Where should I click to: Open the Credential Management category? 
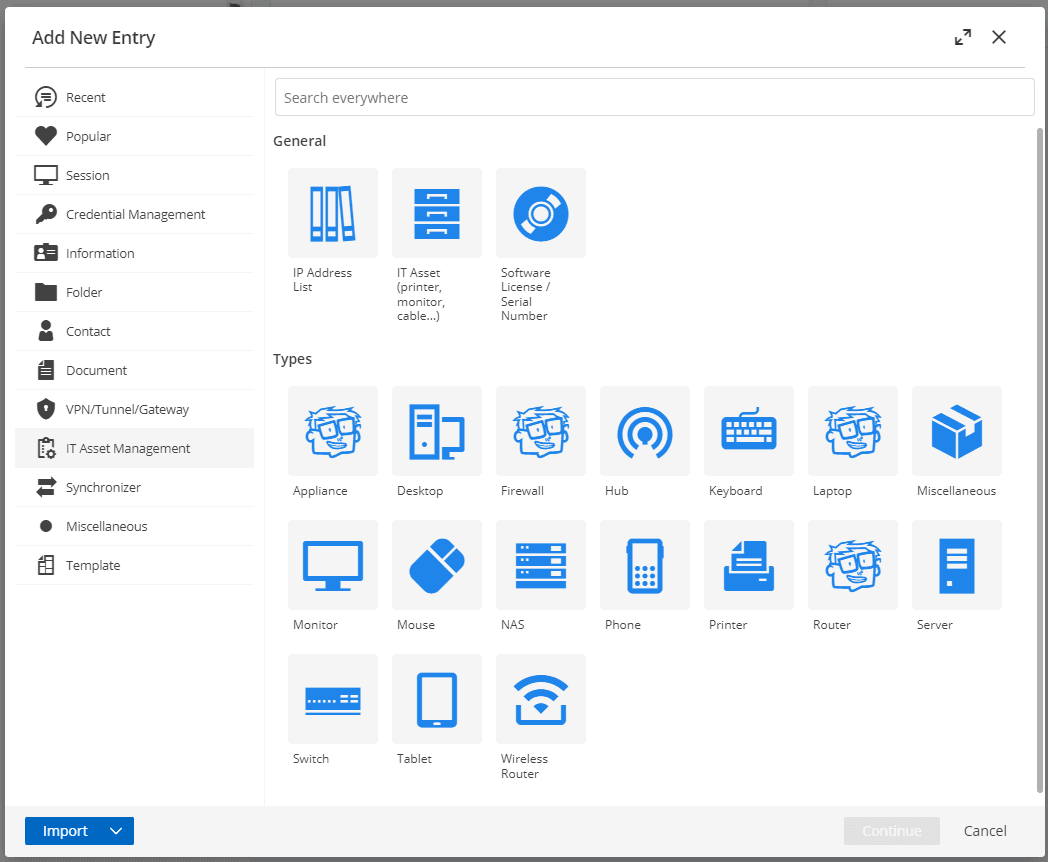pos(135,214)
